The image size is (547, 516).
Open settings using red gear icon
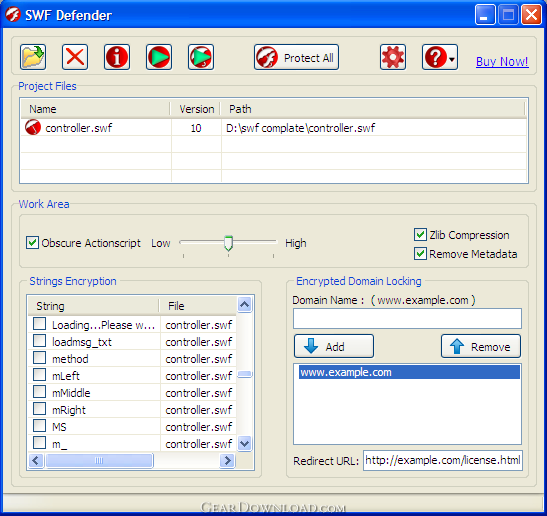click(393, 57)
